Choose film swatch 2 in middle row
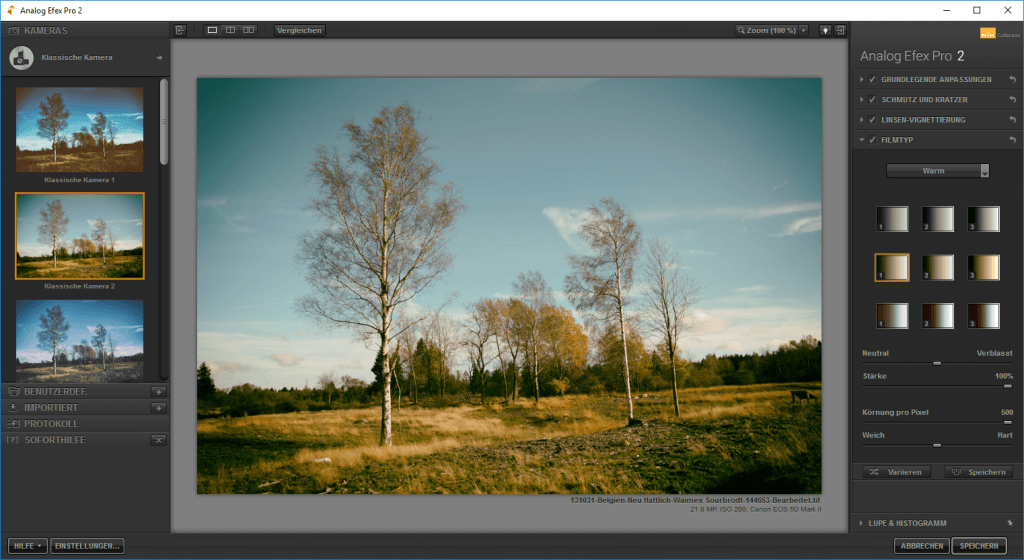This screenshot has width=1024, height=560. point(938,268)
